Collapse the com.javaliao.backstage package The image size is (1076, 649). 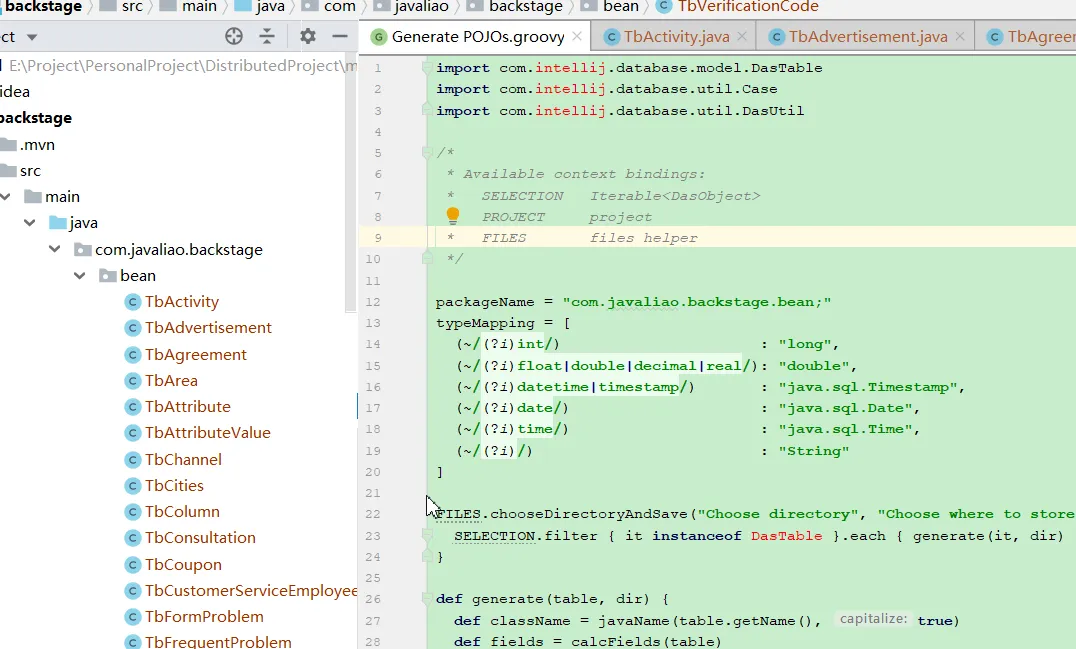[55, 249]
